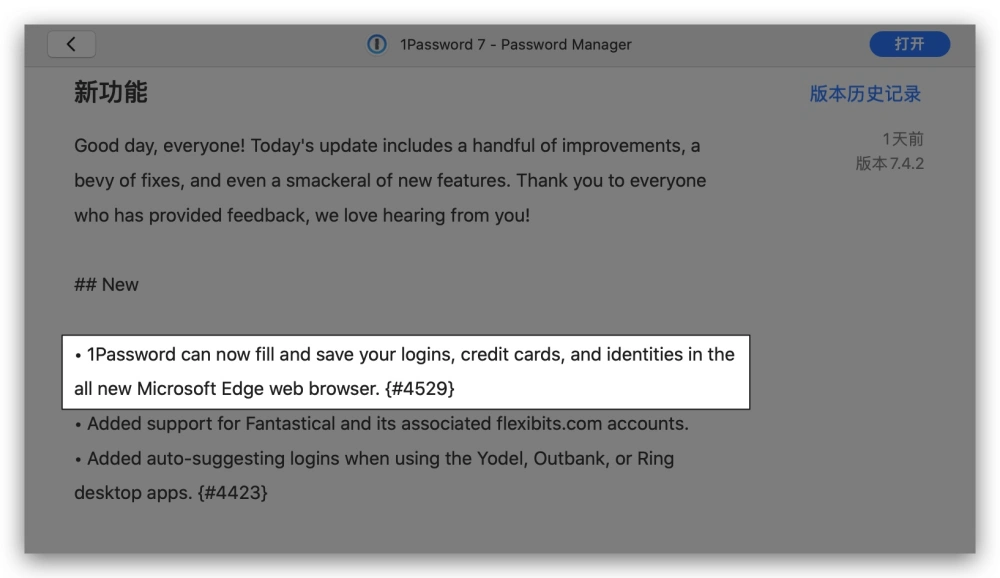
Task: Click the 新功能 section heading
Action: click(x=110, y=93)
